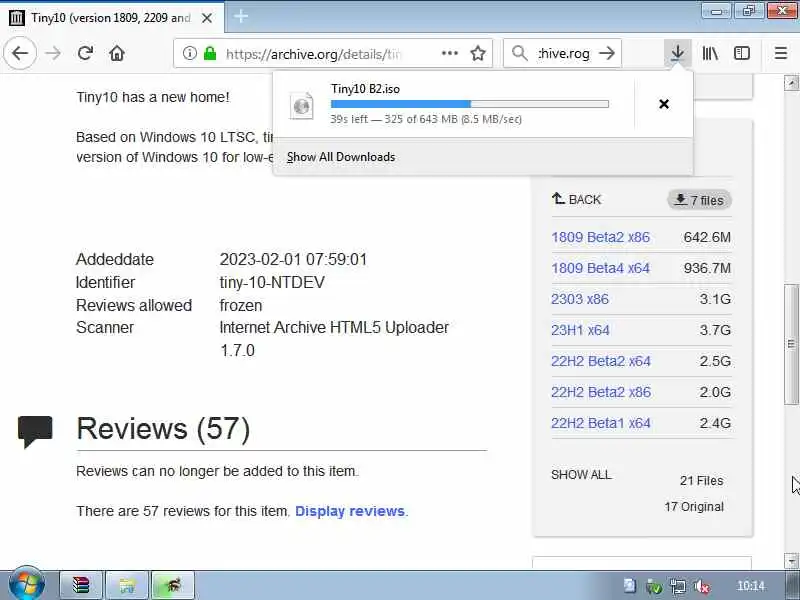800x600 pixels.
Task: Open a new tab with plus button
Action: 241,17
